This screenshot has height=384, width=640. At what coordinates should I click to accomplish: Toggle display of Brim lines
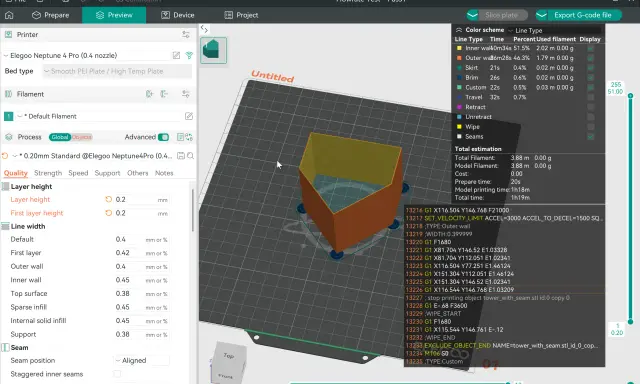coord(590,78)
